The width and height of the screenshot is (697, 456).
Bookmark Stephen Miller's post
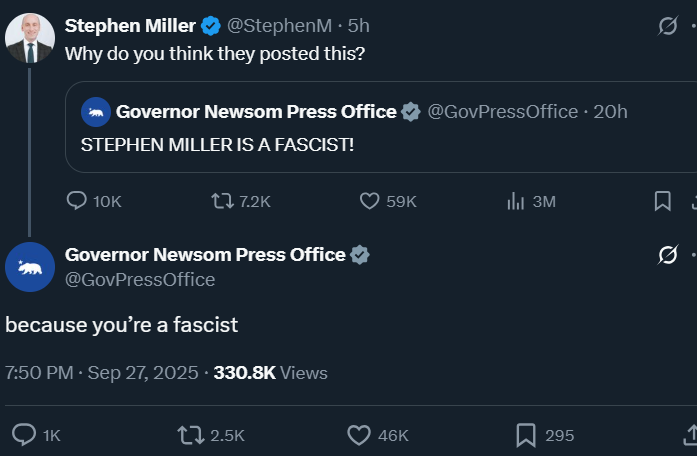pos(662,201)
